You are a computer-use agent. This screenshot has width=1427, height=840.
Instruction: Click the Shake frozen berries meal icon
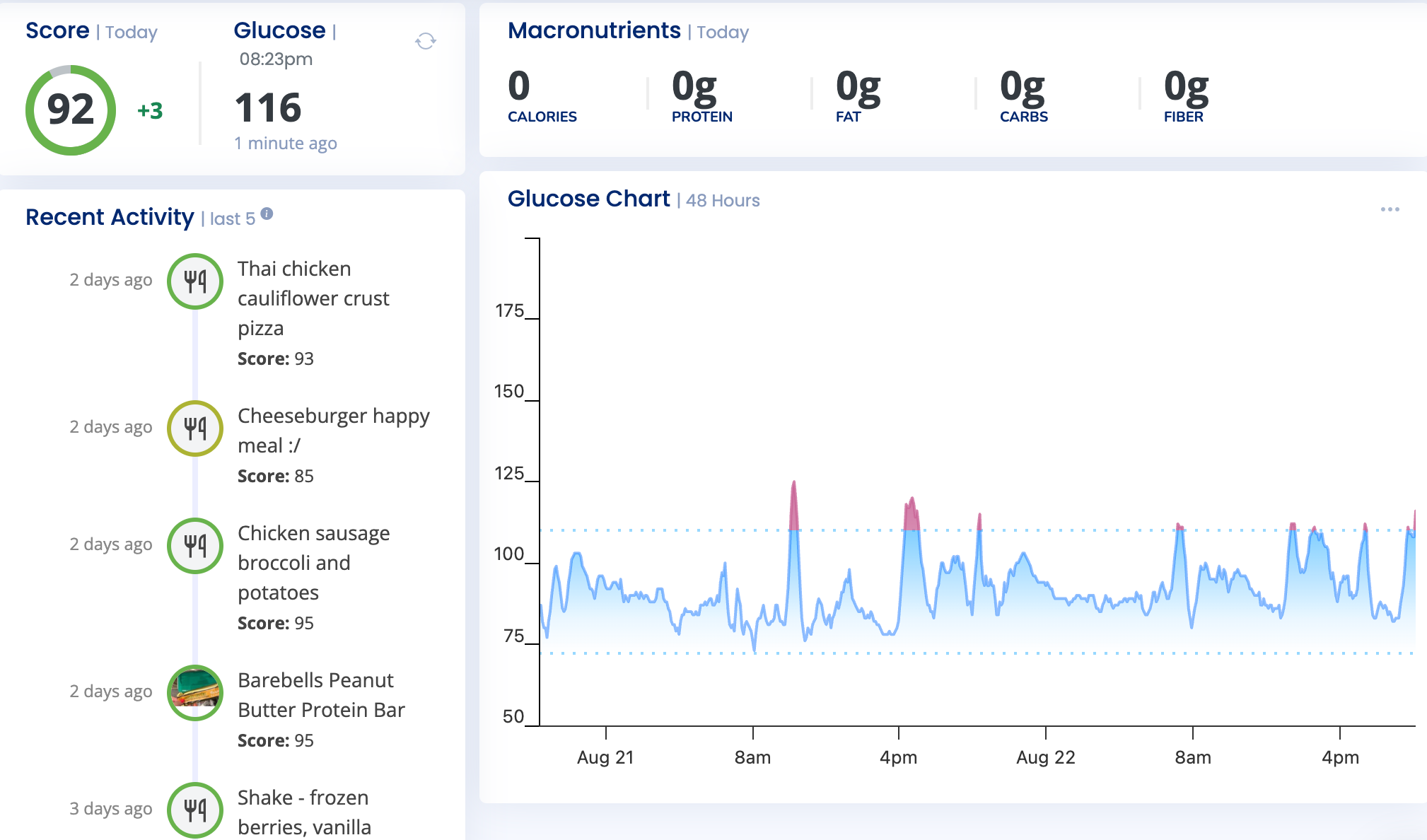click(x=195, y=810)
